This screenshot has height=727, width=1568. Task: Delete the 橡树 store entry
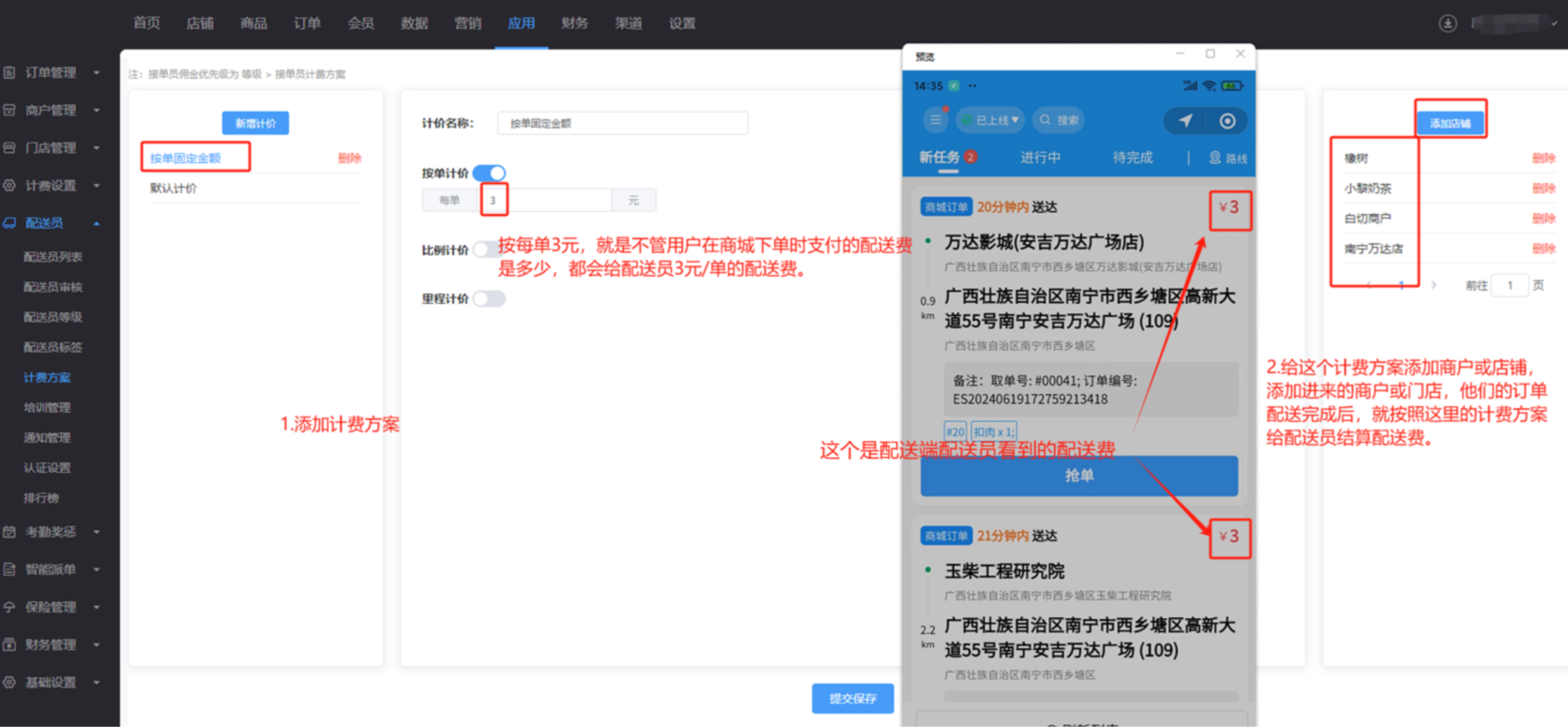[1544, 158]
